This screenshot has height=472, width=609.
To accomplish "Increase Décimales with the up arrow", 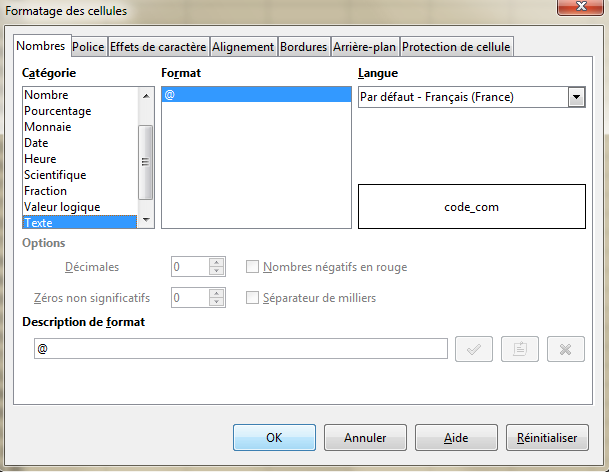I will [217, 262].
